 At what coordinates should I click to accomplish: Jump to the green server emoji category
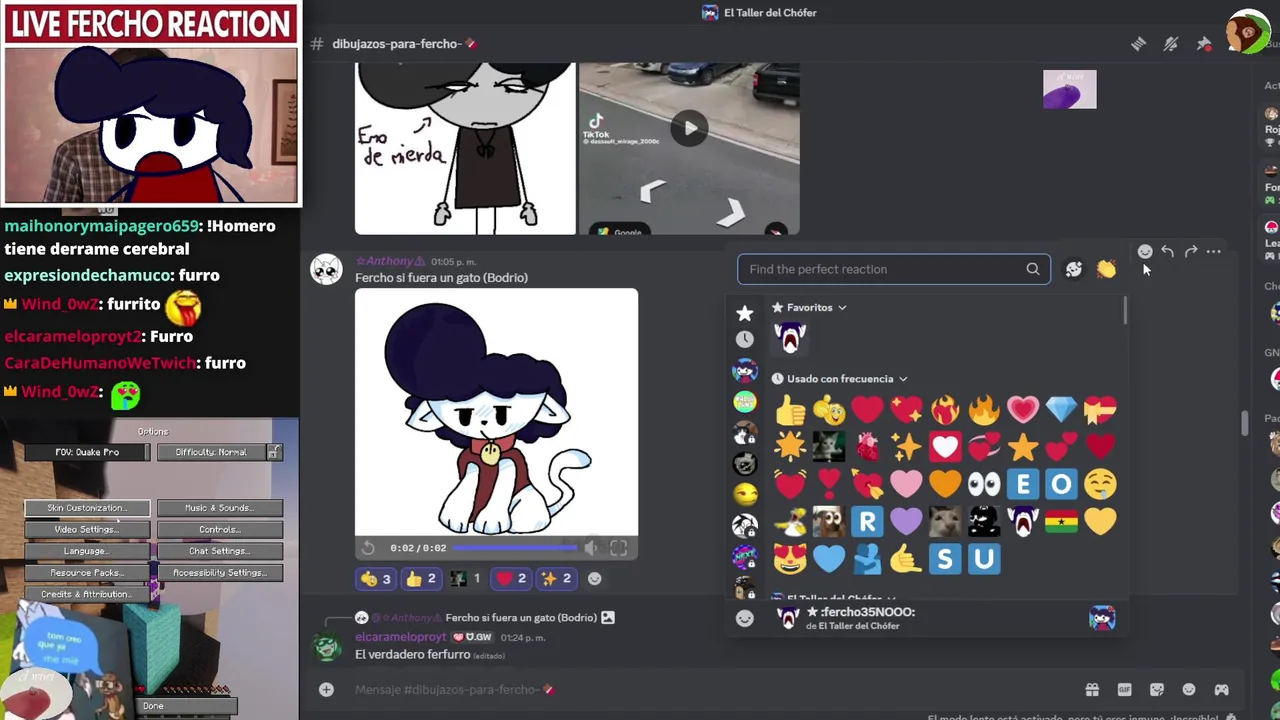pos(744,402)
